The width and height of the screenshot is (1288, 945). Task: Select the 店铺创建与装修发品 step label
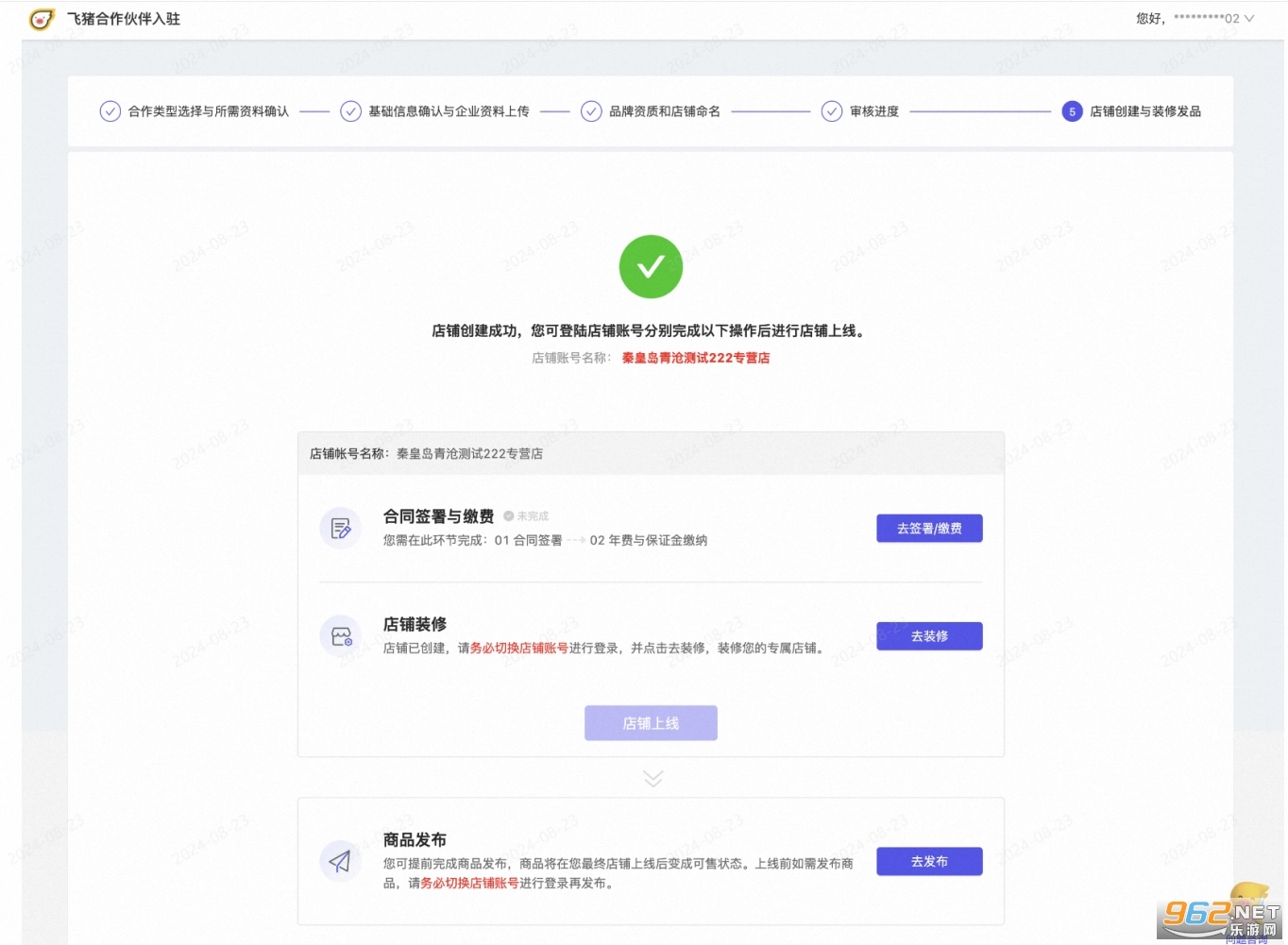1145,111
